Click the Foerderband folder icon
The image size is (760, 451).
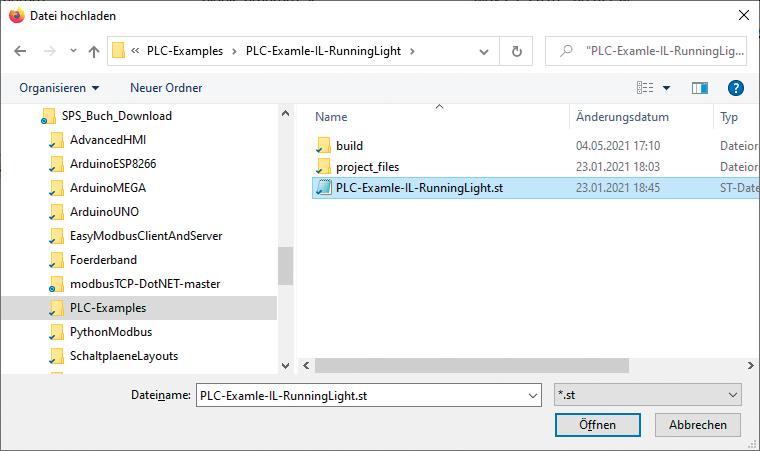(56, 260)
